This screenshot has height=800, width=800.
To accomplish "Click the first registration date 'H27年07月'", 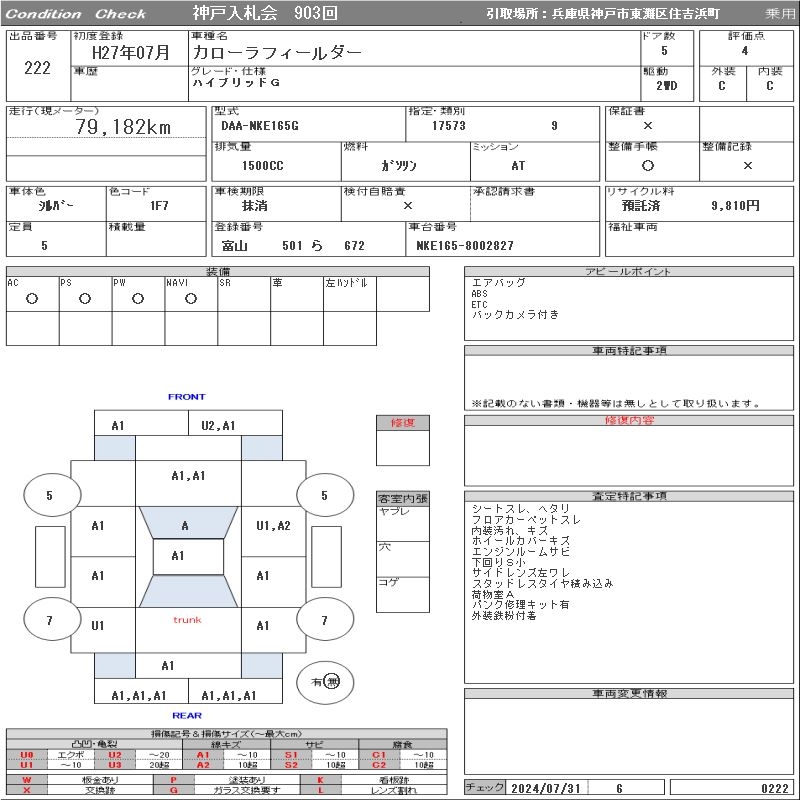I will click(131, 53).
